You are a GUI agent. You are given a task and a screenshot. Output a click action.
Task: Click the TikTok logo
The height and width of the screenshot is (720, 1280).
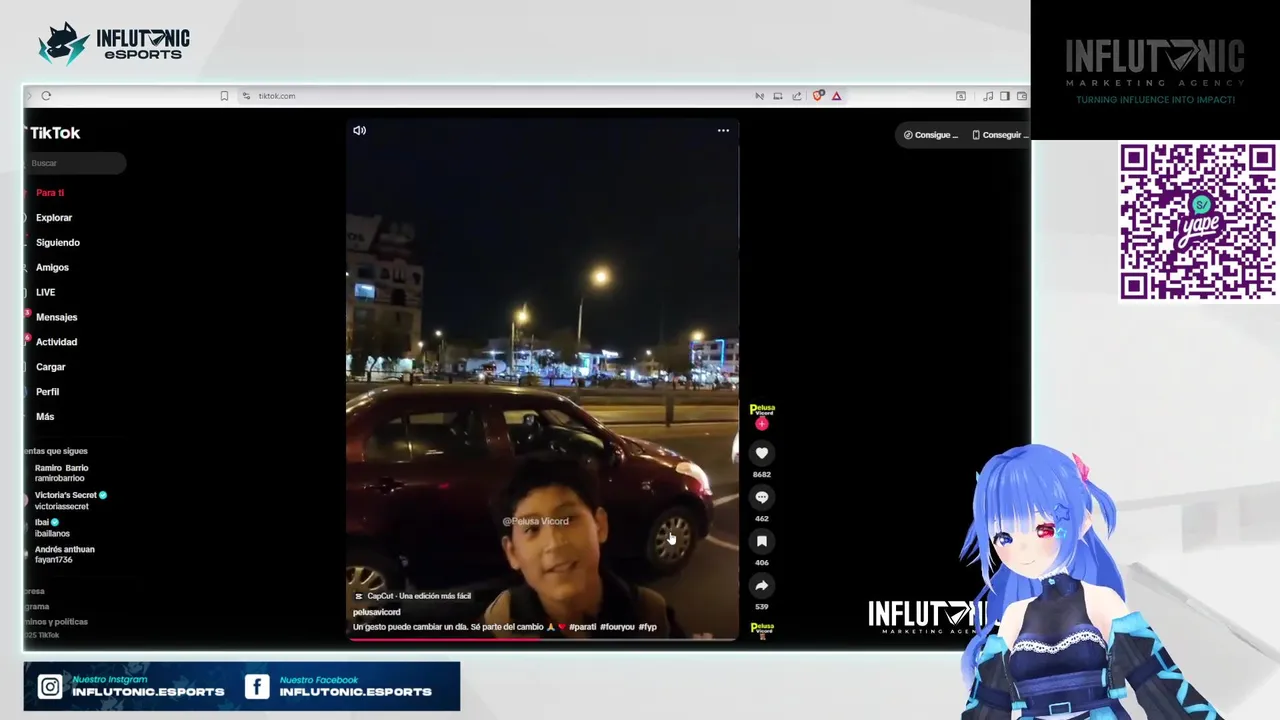54,133
